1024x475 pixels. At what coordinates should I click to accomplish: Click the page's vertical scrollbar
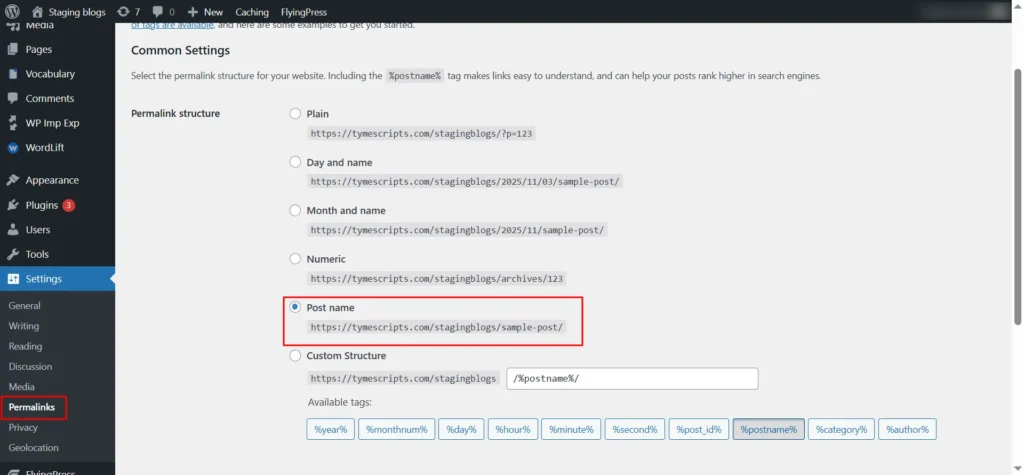(x=1017, y=200)
